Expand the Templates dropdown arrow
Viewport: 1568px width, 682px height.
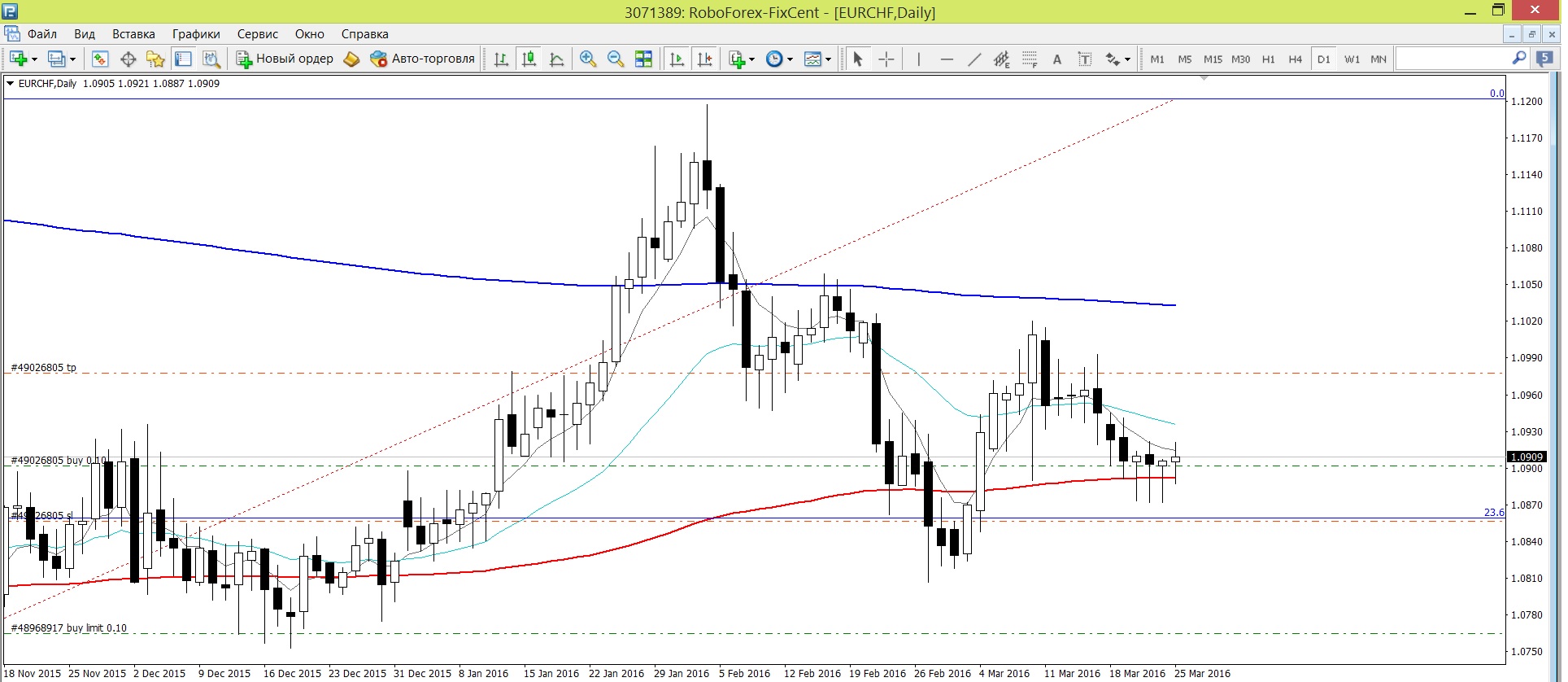tap(828, 59)
